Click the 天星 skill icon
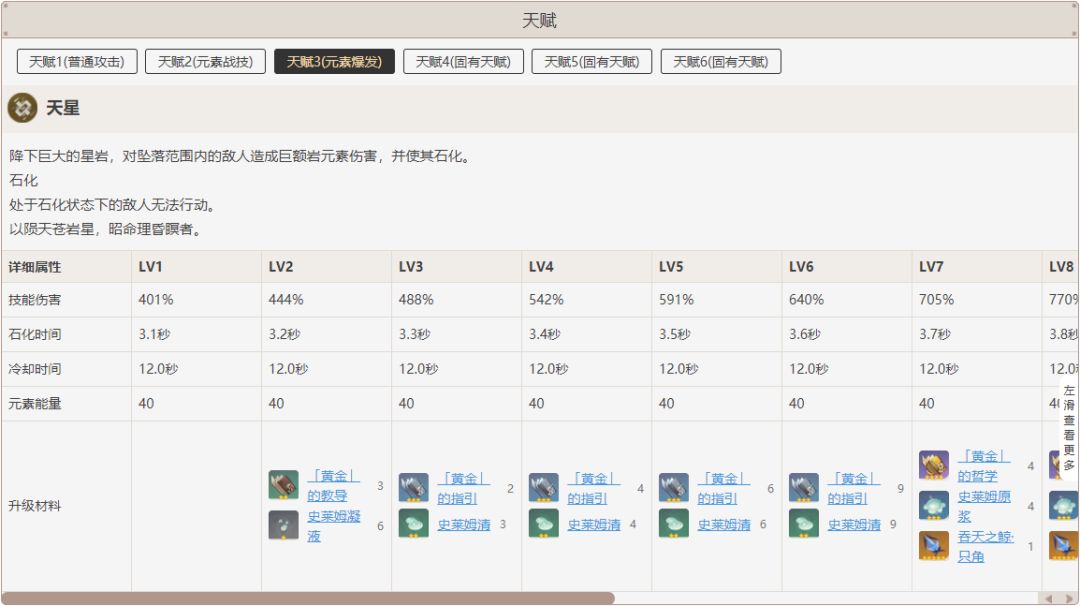Screen dimensions: 1080x606 (23, 108)
